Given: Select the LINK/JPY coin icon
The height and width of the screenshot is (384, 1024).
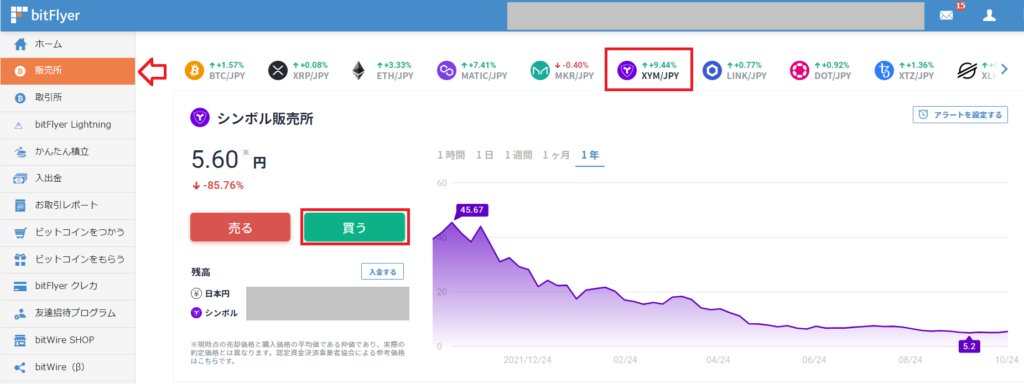Looking at the screenshot, I should pyautogui.click(x=712, y=70).
